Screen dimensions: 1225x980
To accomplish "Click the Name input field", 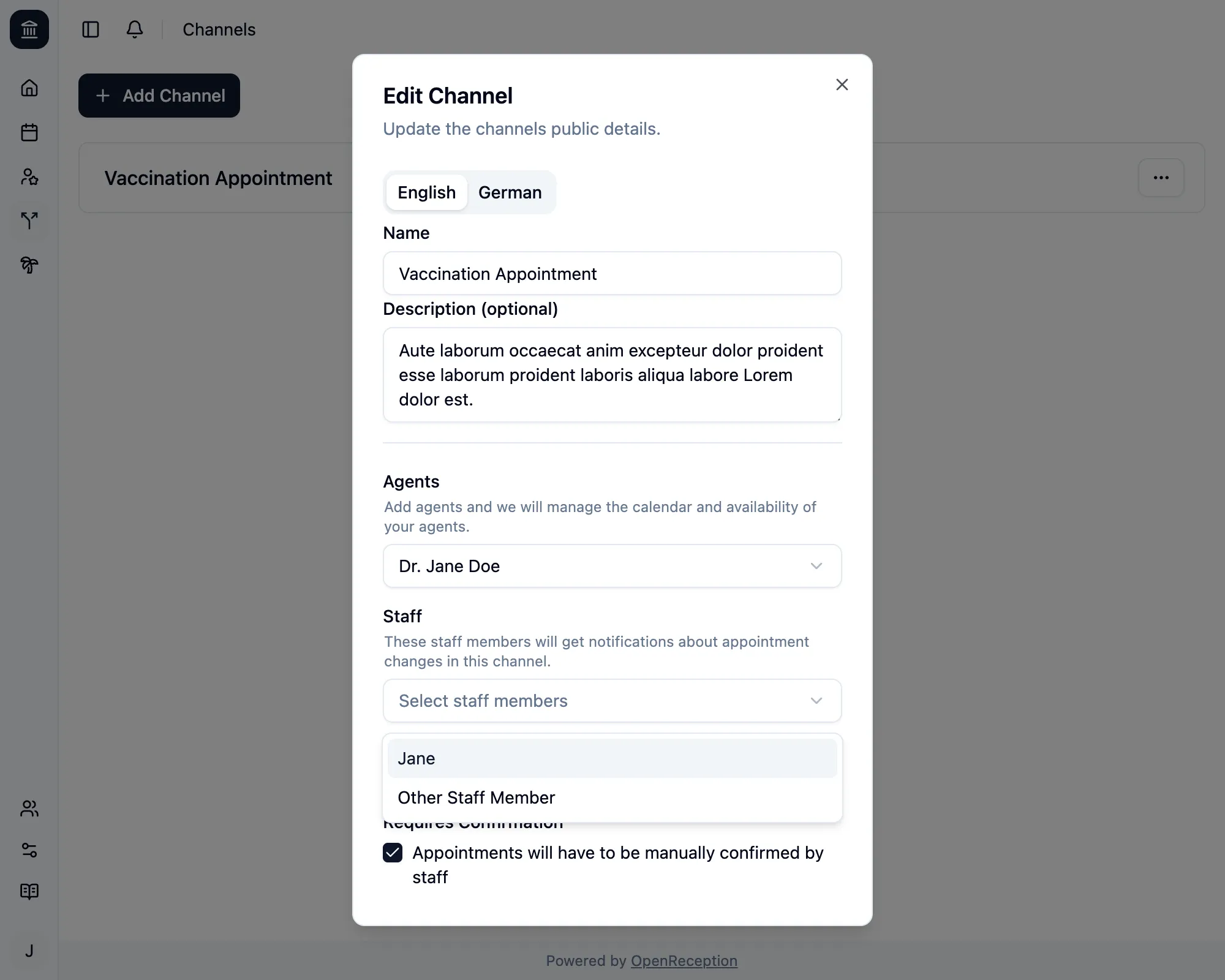I will [x=612, y=273].
